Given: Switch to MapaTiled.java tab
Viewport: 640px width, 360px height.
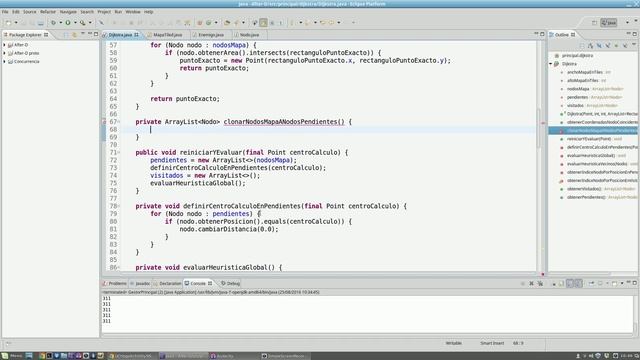Looking at the screenshot, I should click(x=167, y=35).
